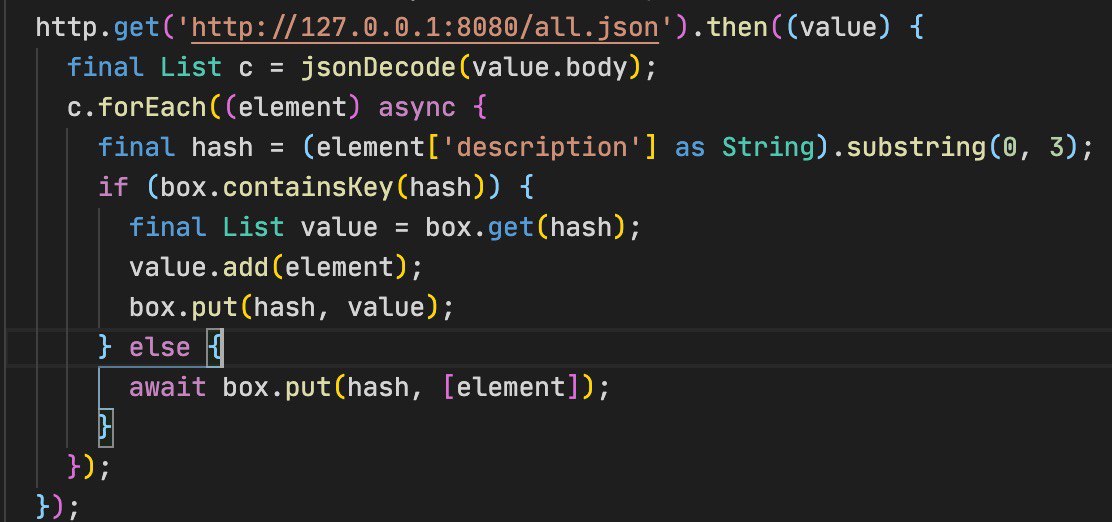Click the 'containsKey' method name

point(308,187)
